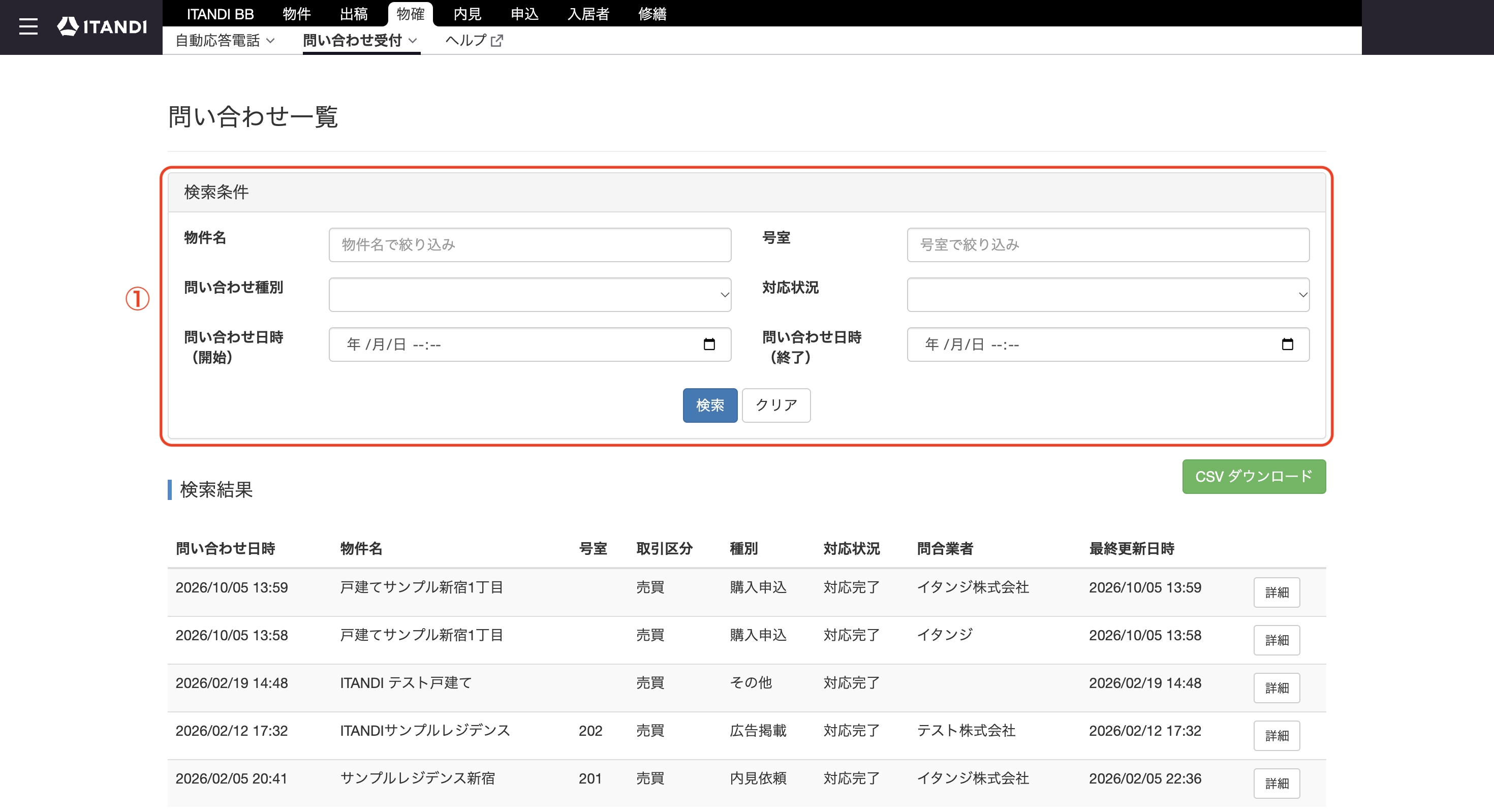Switch to the 入居者 tab
The width and height of the screenshot is (1494, 812).
tap(588, 14)
